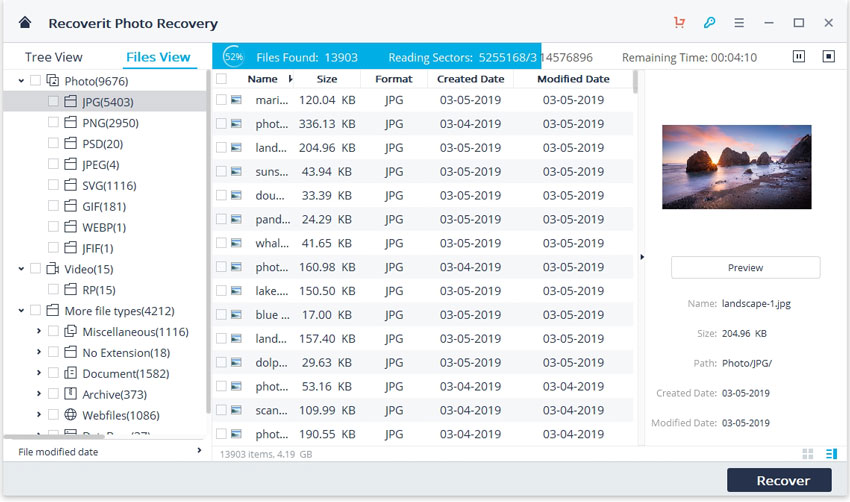850x502 pixels.
Task: Click the Preview button
Action: (x=745, y=268)
